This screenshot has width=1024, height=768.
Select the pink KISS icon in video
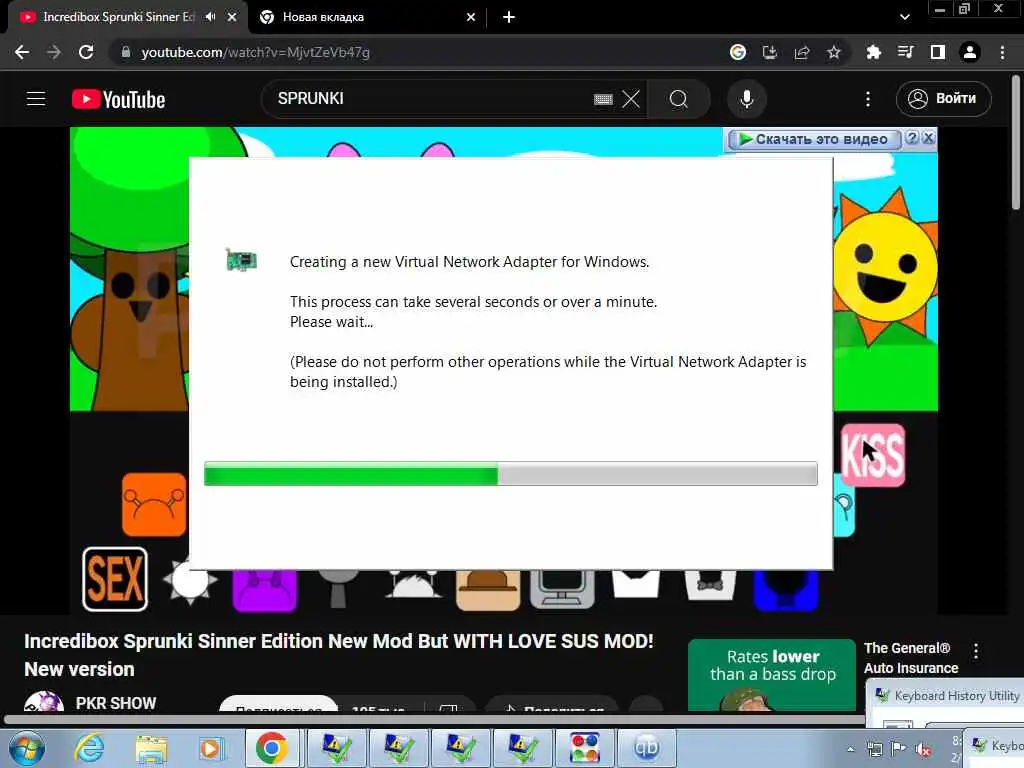pyautogui.click(x=872, y=455)
